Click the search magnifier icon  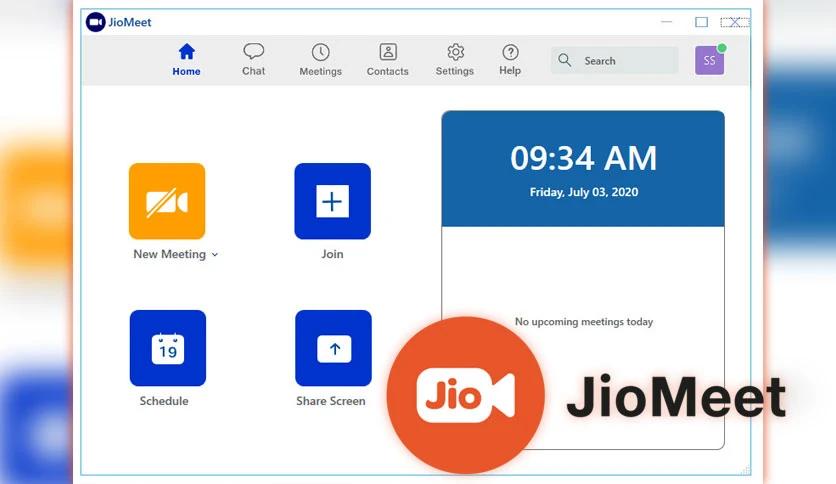(565, 60)
